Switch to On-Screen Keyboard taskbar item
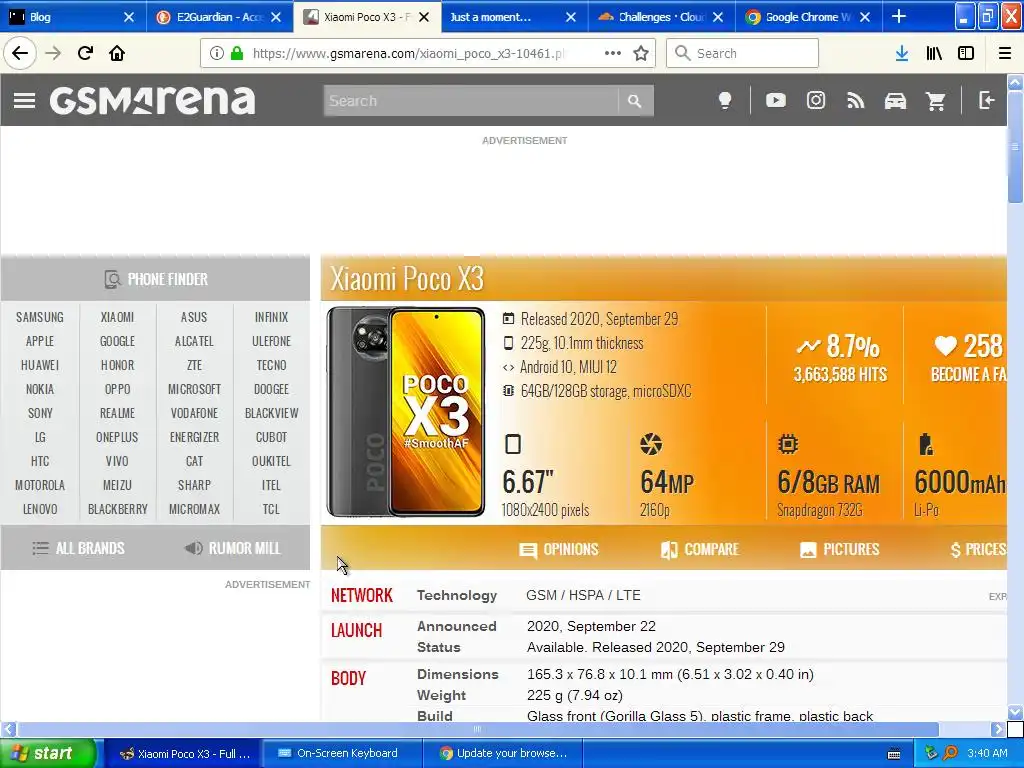Image resolution: width=1024 pixels, height=768 pixels. 341,754
